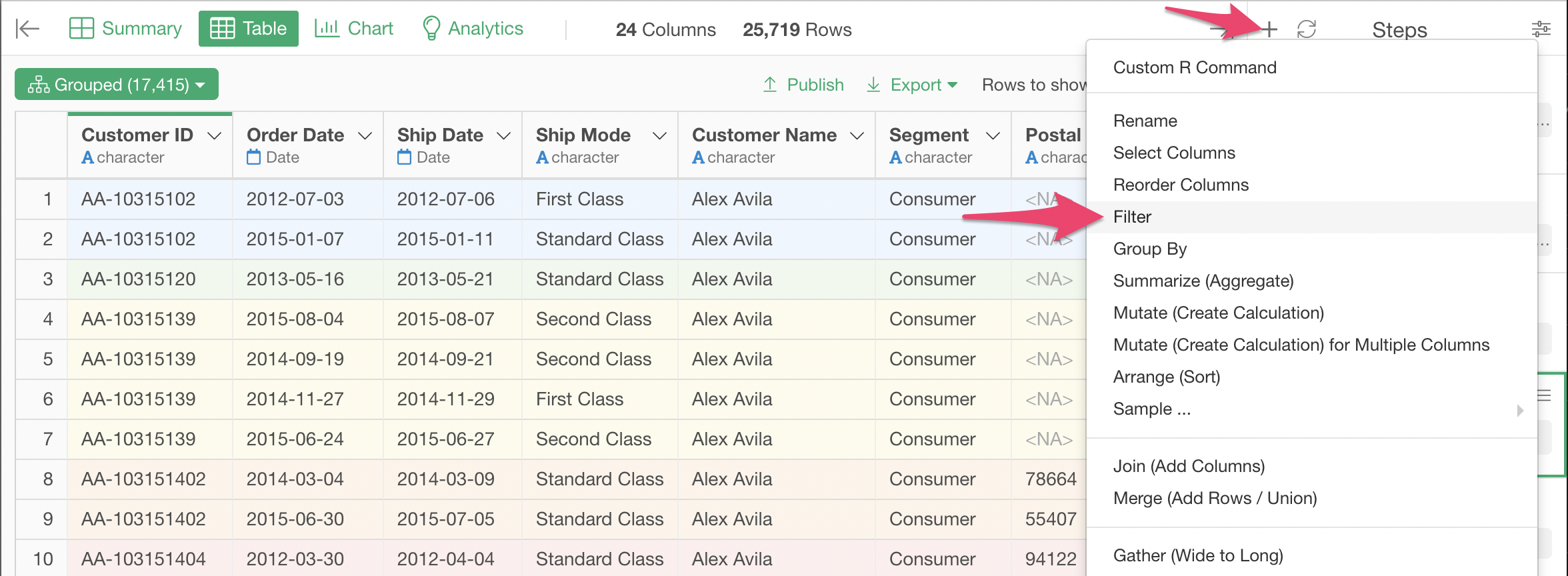Viewport: 1568px width, 576px height.
Task: Click the collapse sidebar arrow icon
Action: tap(27, 29)
